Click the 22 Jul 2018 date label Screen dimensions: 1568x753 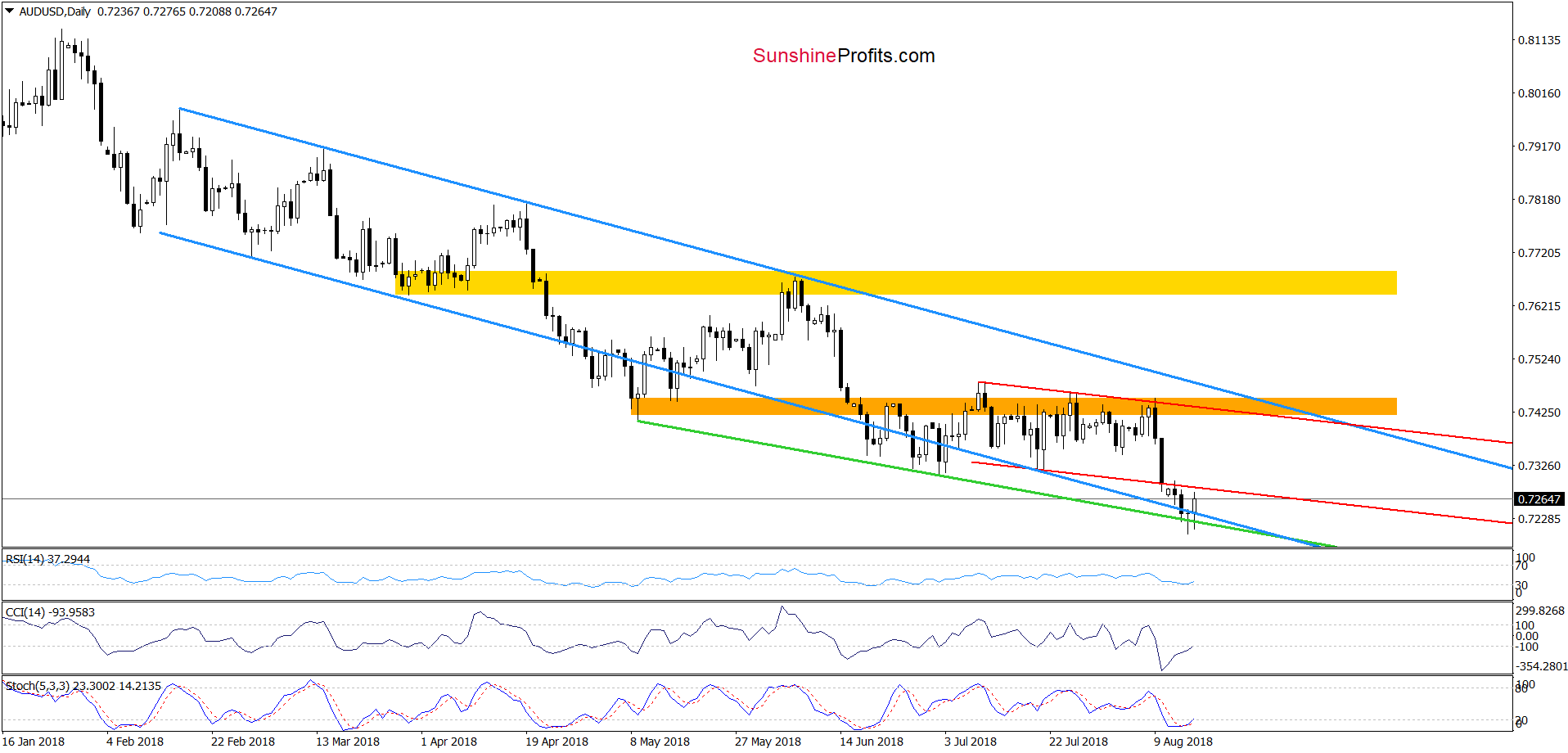click(x=1079, y=742)
